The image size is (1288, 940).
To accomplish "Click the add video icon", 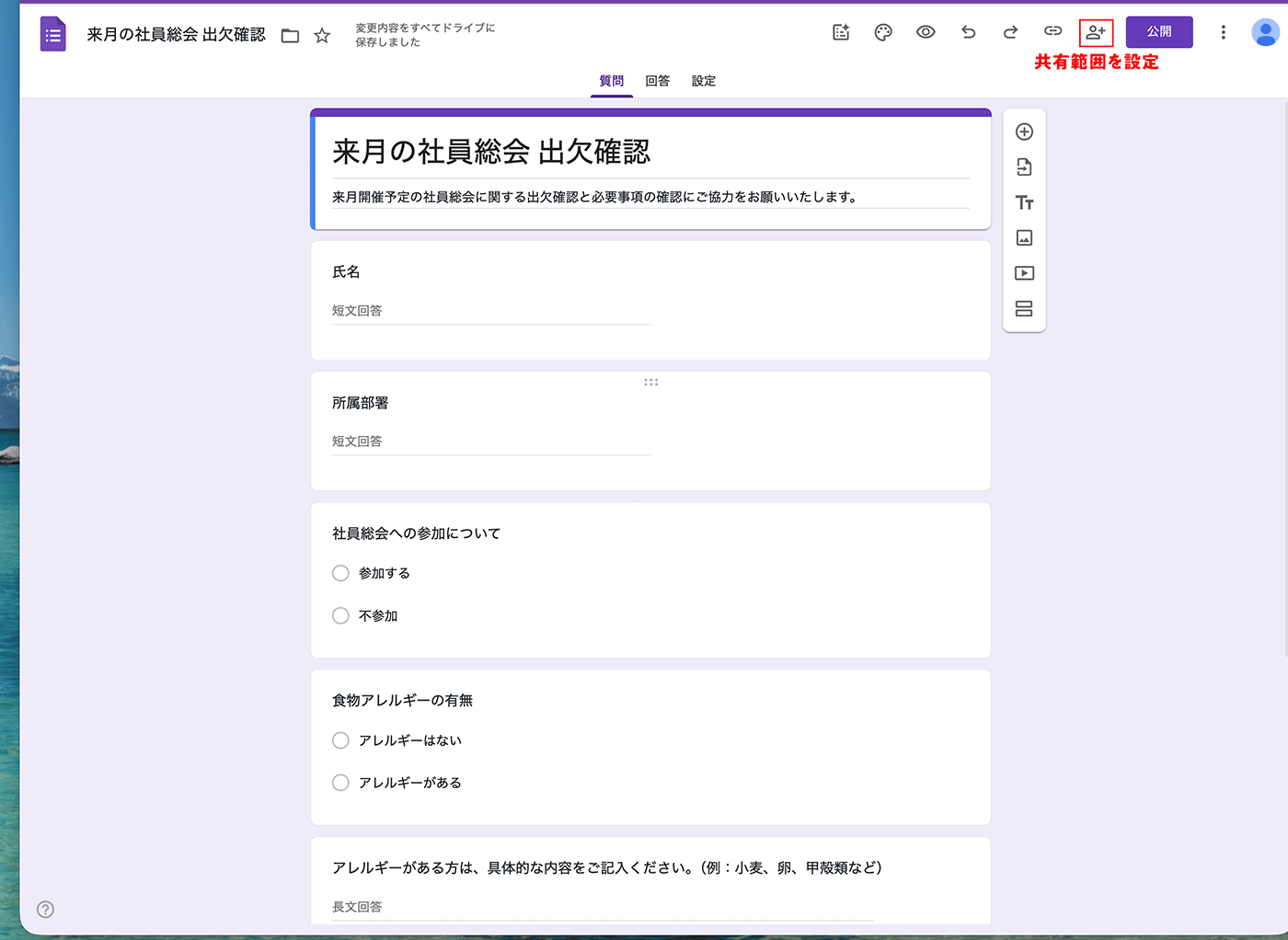I will click(1024, 273).
